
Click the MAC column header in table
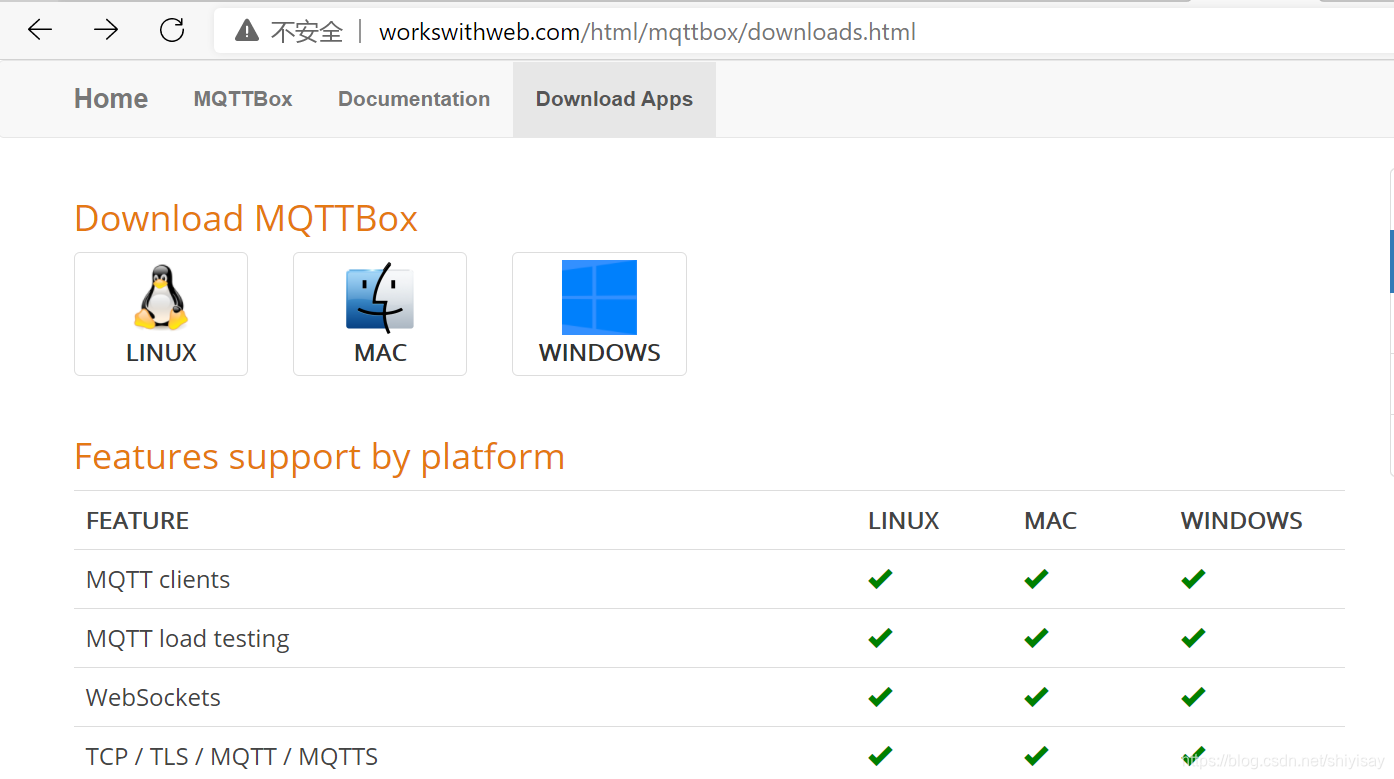[1050, 521]
